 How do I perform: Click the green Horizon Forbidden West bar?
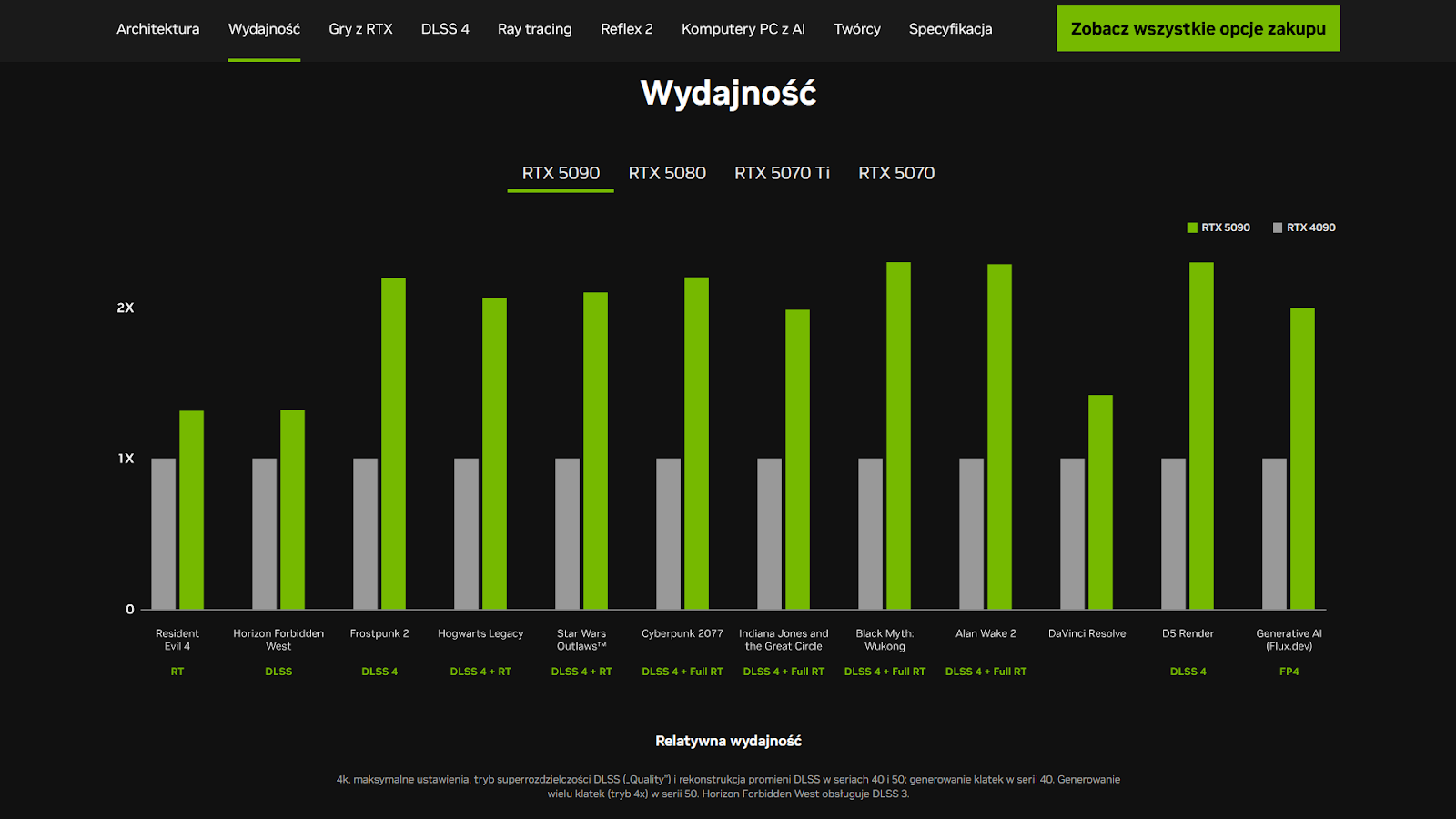[x=292, y=510]
